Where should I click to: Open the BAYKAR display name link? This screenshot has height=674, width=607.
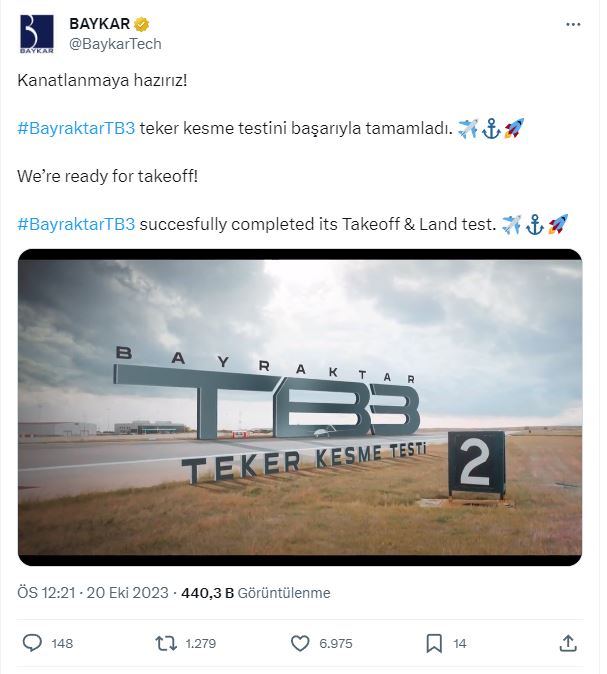coord(95,25)
